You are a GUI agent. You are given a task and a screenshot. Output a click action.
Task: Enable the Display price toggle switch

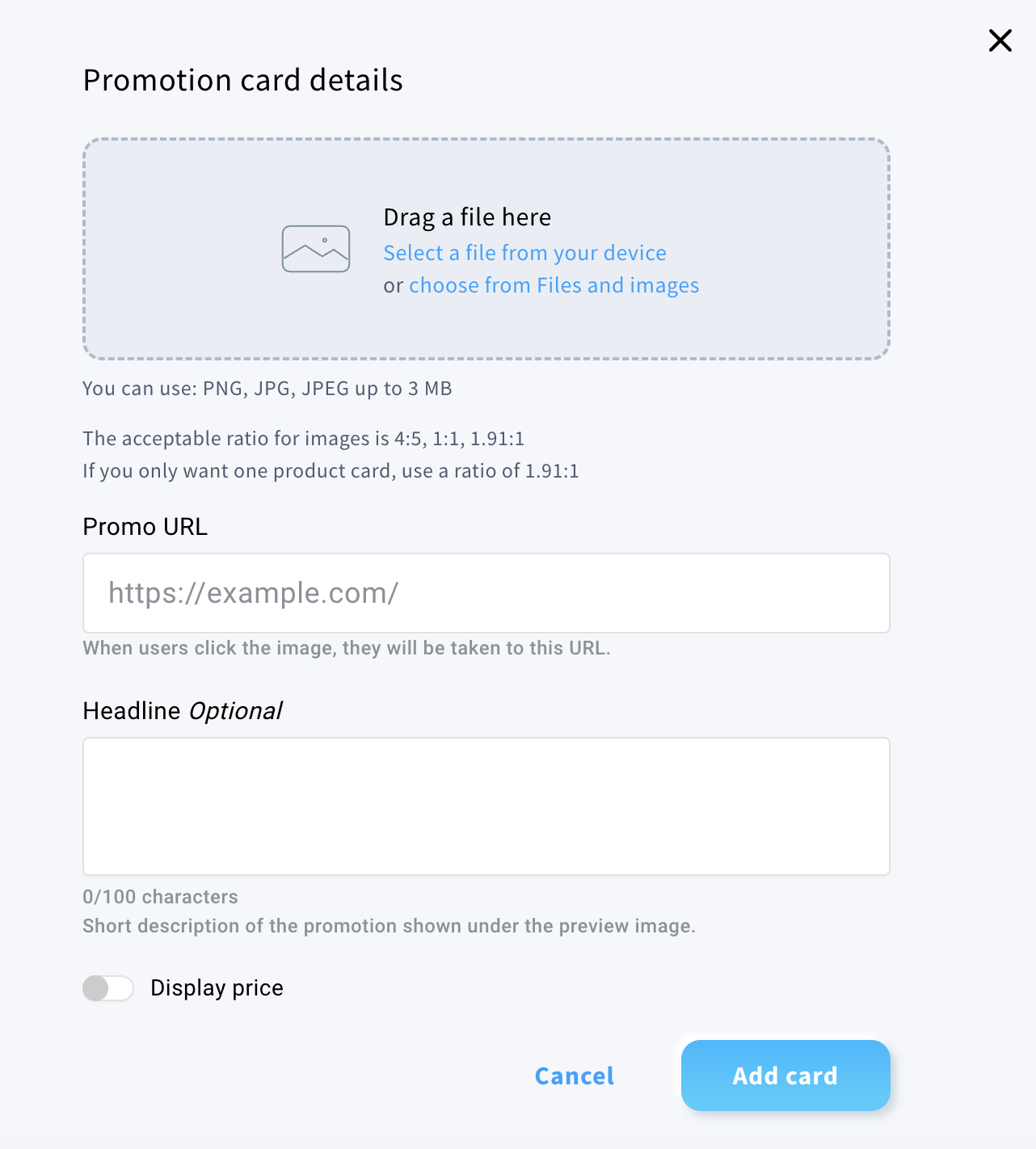point(108,988)
